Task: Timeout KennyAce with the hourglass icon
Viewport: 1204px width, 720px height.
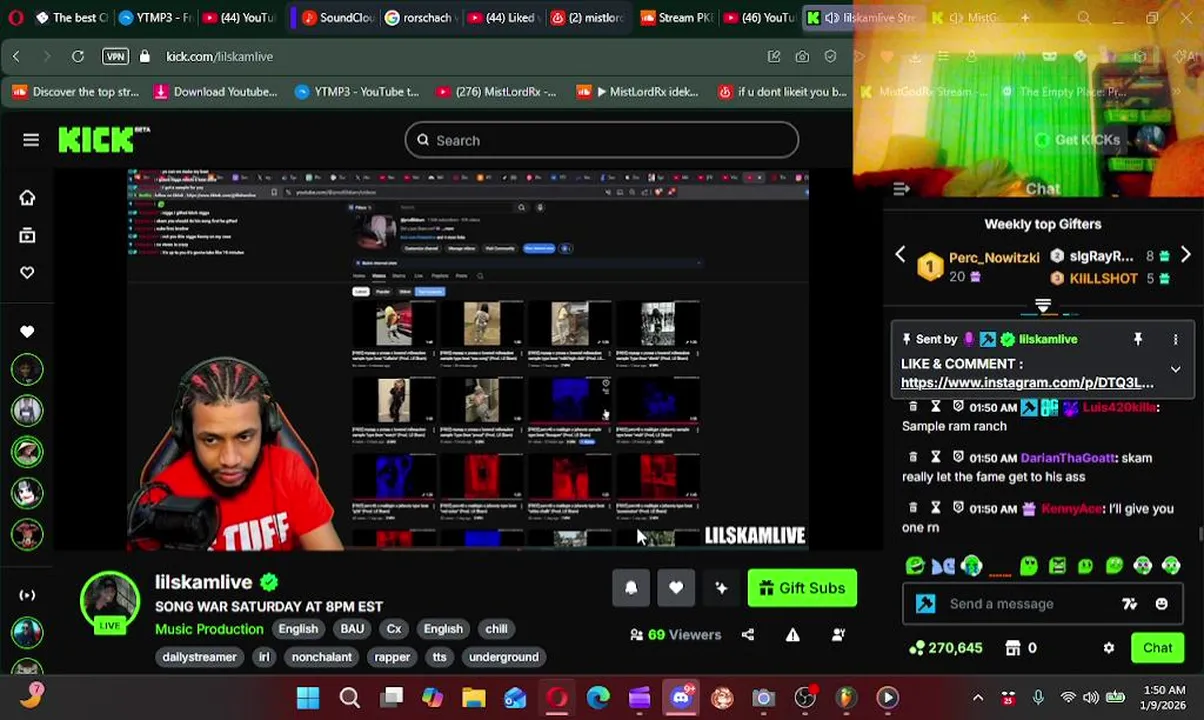Action: [x=936, y=508]
